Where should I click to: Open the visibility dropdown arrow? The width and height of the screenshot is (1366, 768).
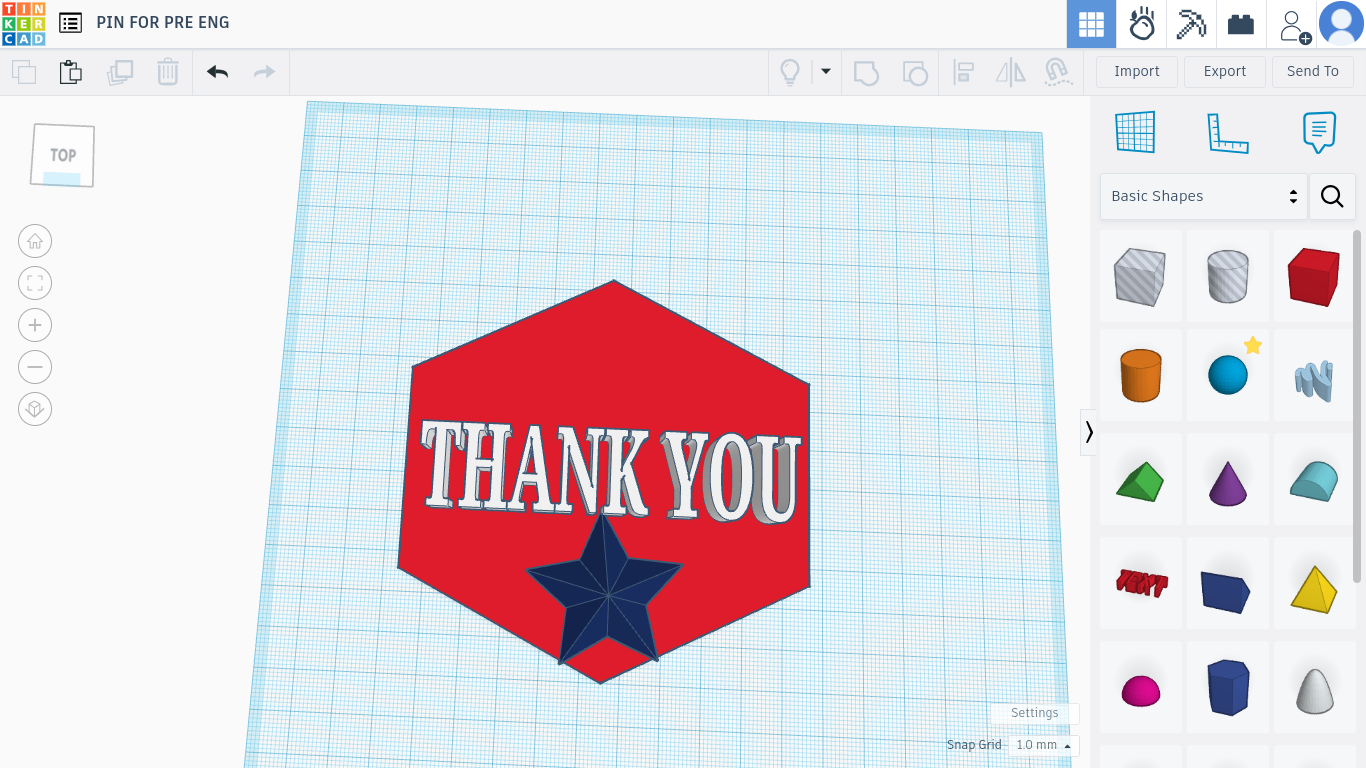[x=826, y=71]
